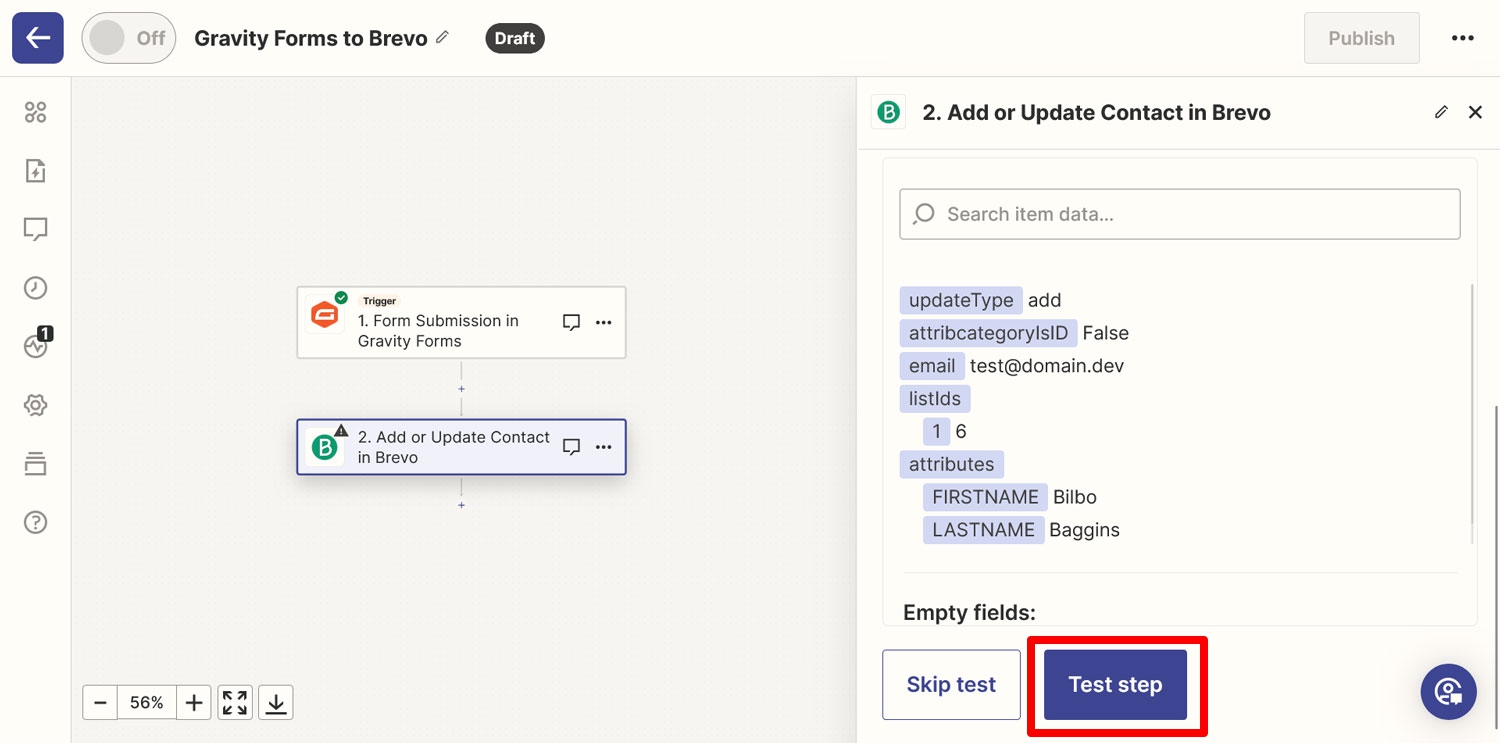This screenshot has width=1500, height=743.
Task: Click the LASTNAME label
Action: tap(983, 530)
